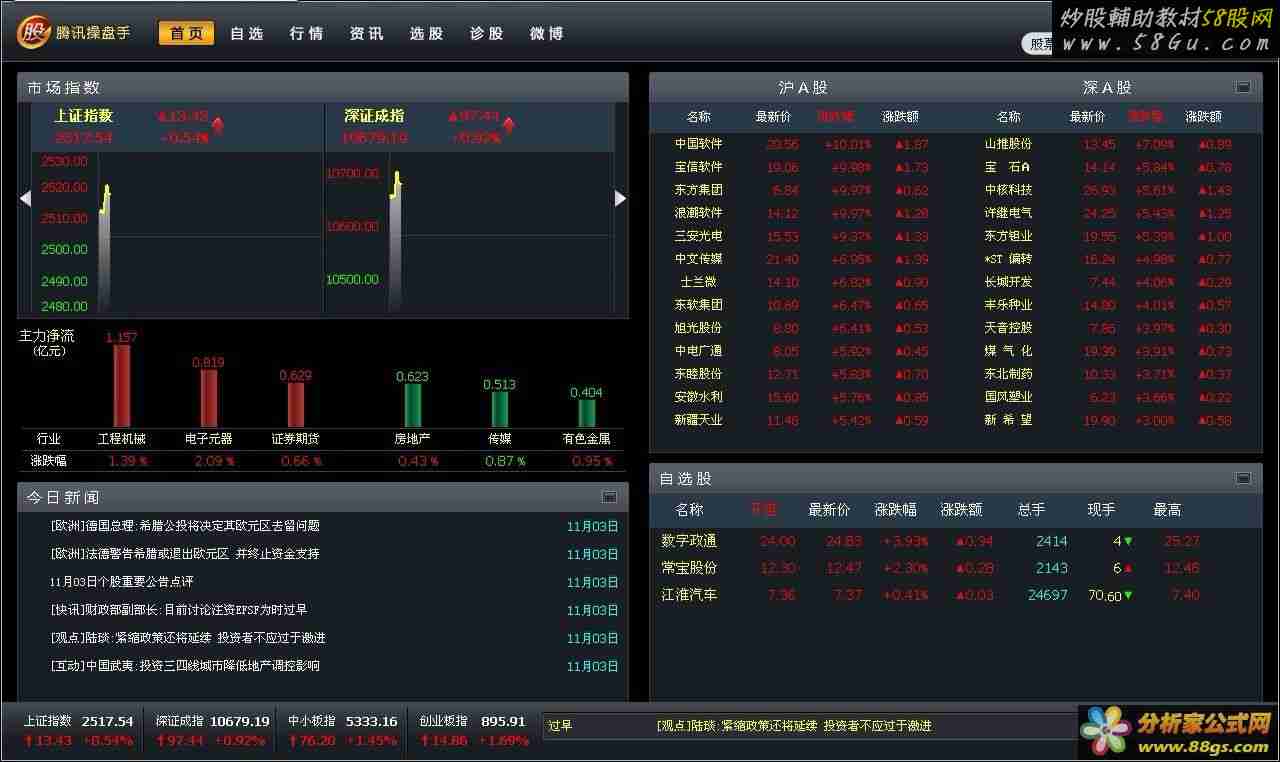Select the 传媒 green bar

[500, 409]
